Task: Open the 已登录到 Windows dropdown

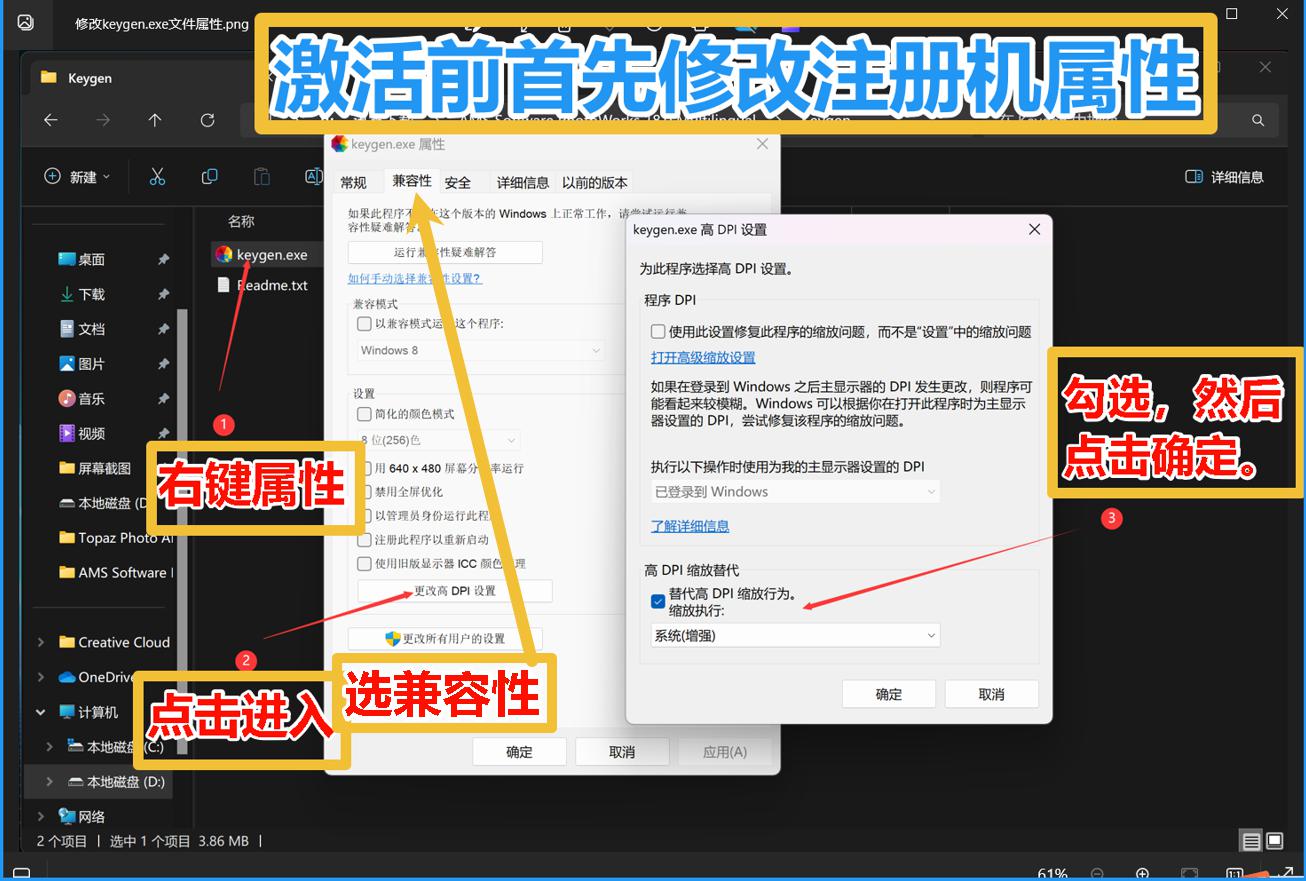Action: 796,492
